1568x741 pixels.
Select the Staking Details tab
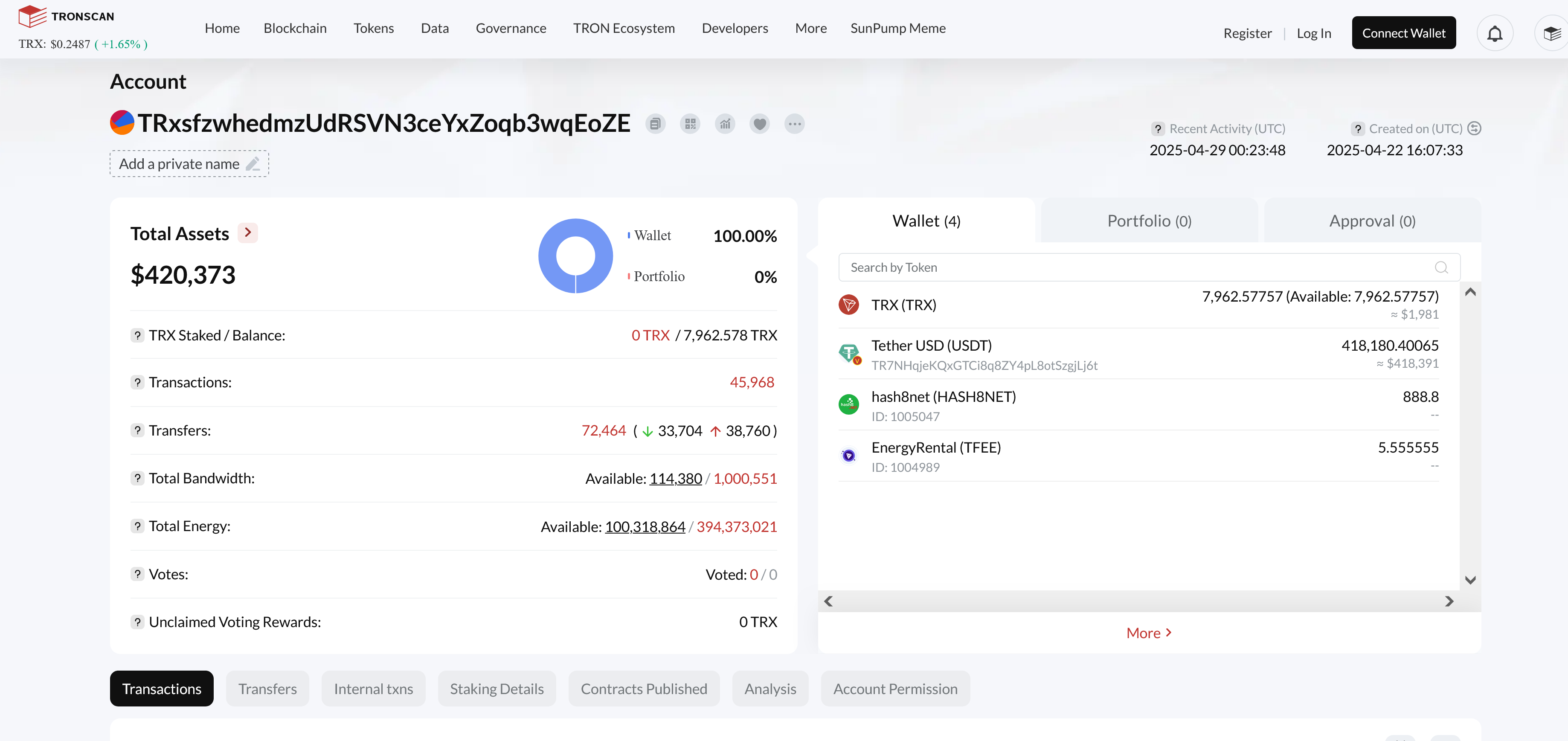click(497, 689)
